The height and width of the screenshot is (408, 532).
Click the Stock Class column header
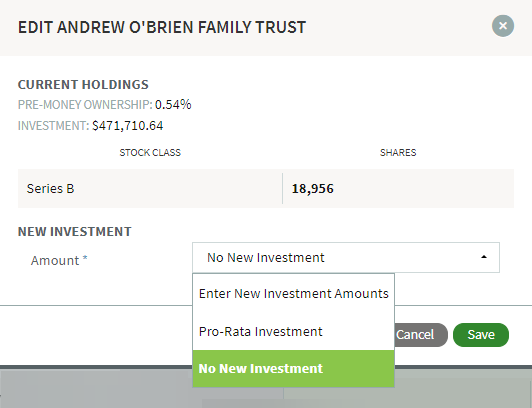(150, 153)
